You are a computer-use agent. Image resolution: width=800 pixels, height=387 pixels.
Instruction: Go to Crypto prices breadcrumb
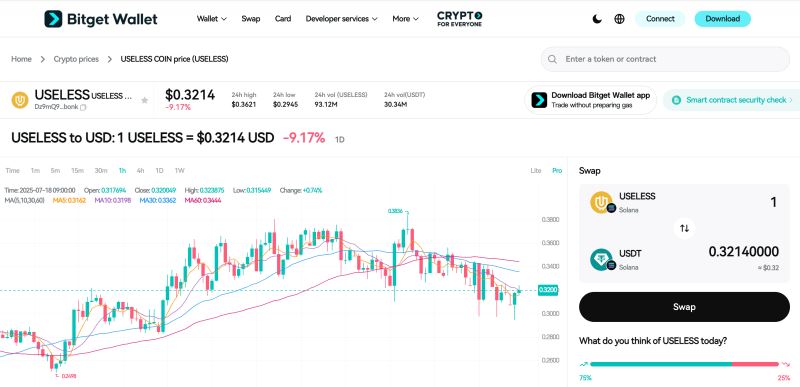pyautogui.click(x=76, y=59)
